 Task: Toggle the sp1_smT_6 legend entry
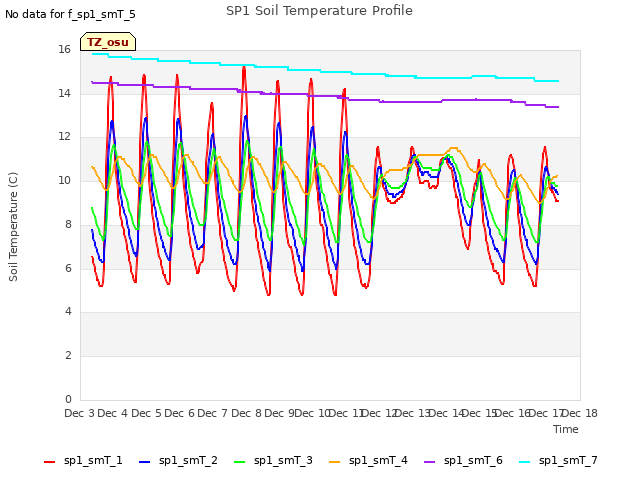click(463, 461)
